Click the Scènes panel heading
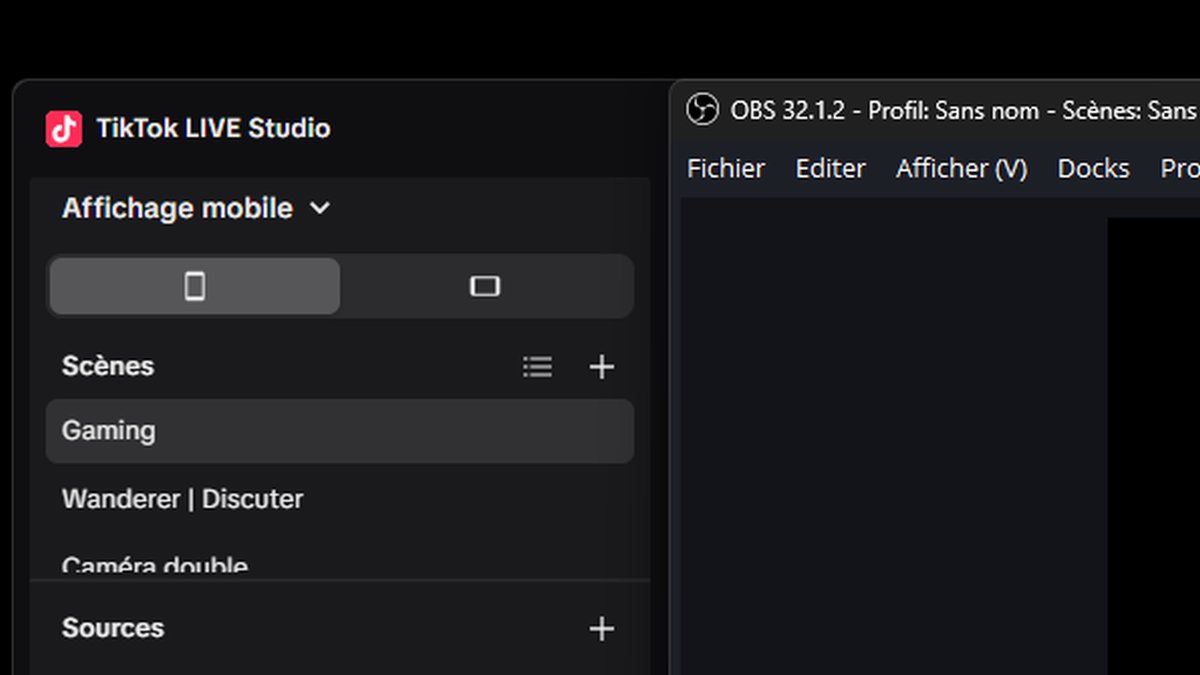Viewport: 1200px width, 675px height. tap(108, 366)
